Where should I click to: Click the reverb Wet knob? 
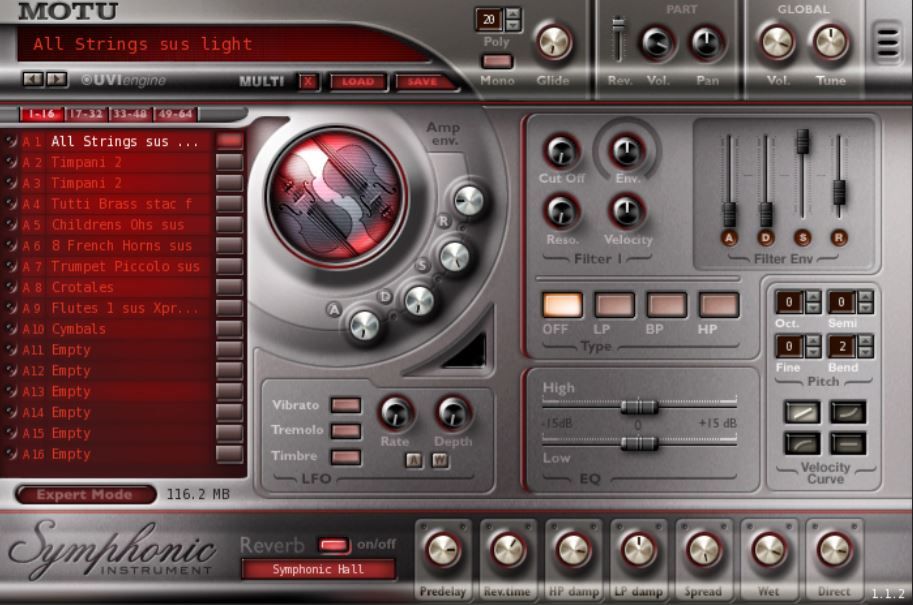pyautogui.click(x=769, y=550)
